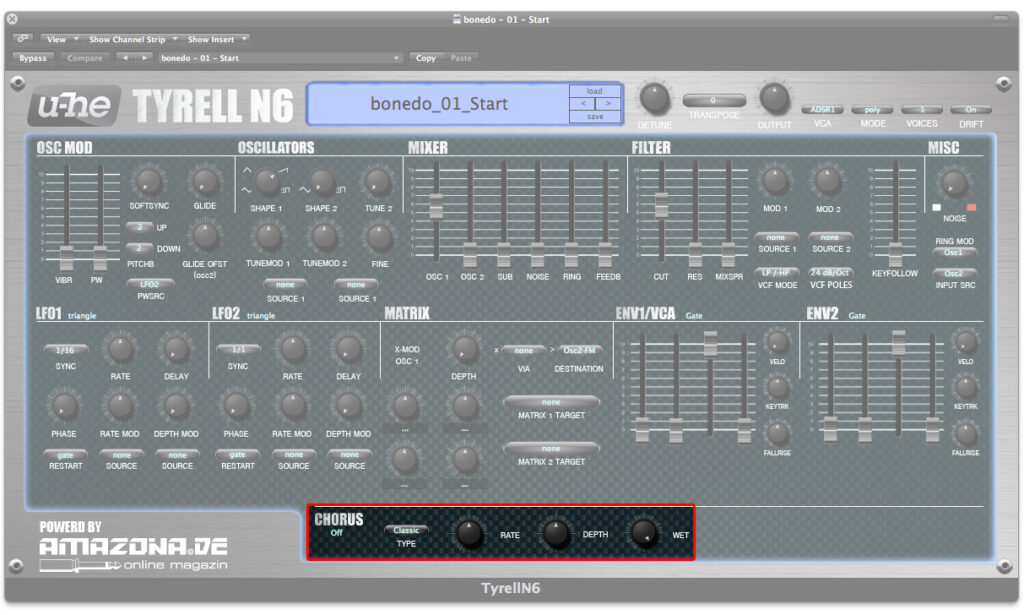Open INPUT SRC Osc2 selector

click(954, 273)
